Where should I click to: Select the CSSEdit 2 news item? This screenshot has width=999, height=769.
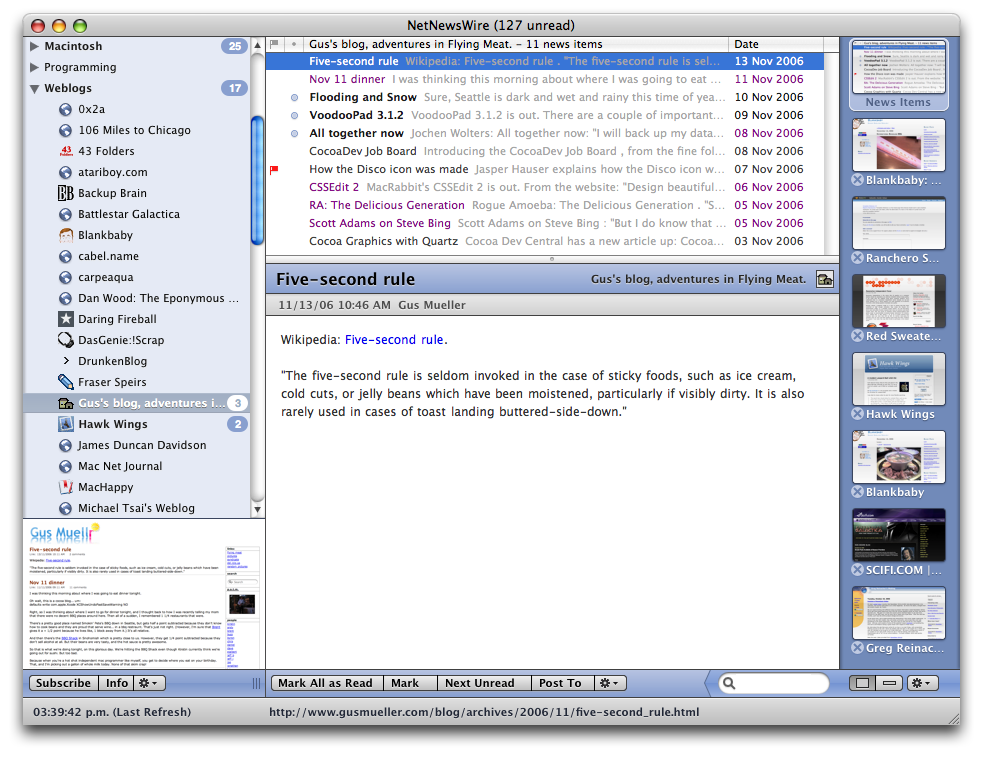click(544, 187)
